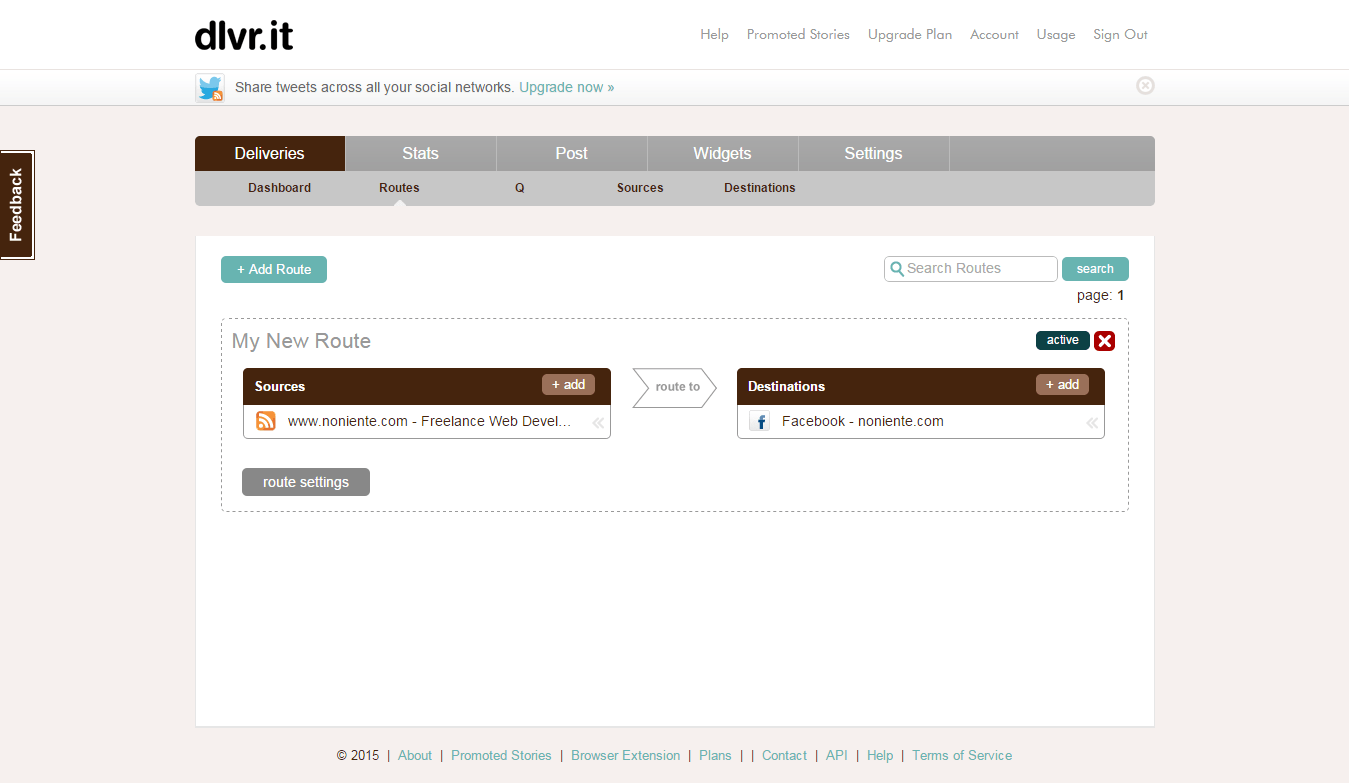Click the Upgrade now link
Image resolution: width=1349 pixels, height=783 pixels.
(x=566, y=87)
